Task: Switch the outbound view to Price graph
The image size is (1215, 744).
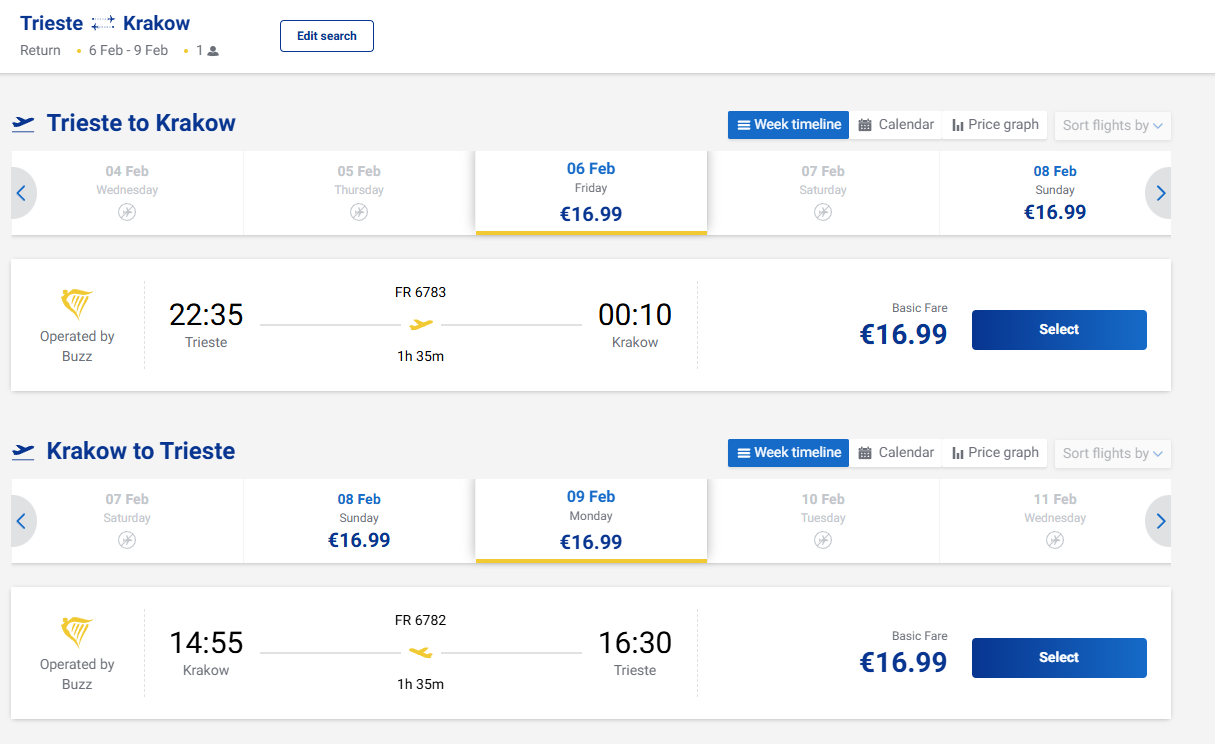Action: (x=995, y=125)
